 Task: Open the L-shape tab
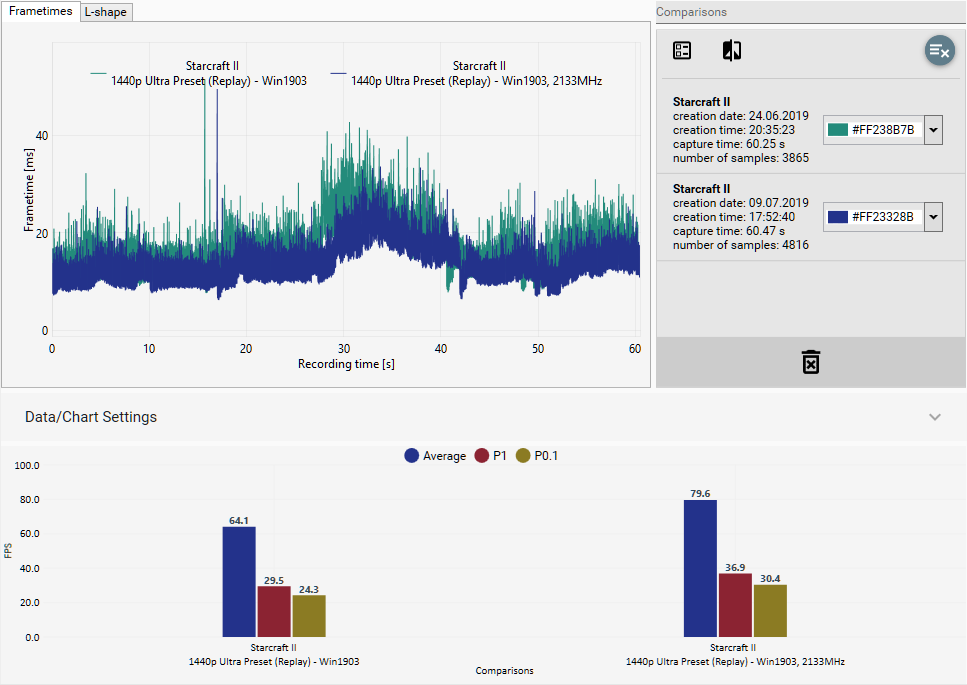pyautogui.click(x=106, y=12)
